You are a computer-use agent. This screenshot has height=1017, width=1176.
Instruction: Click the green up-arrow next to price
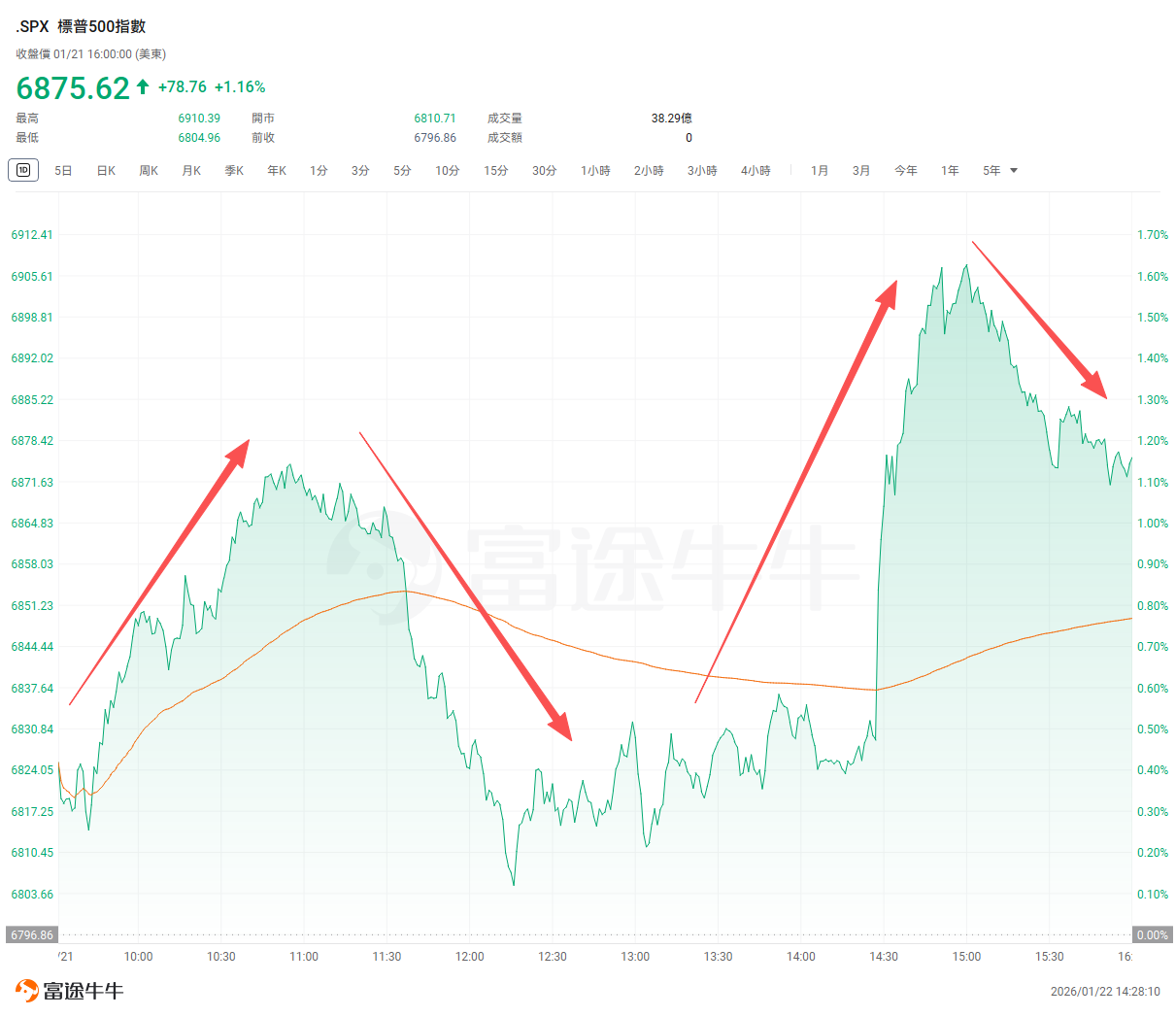click(143, 86)
